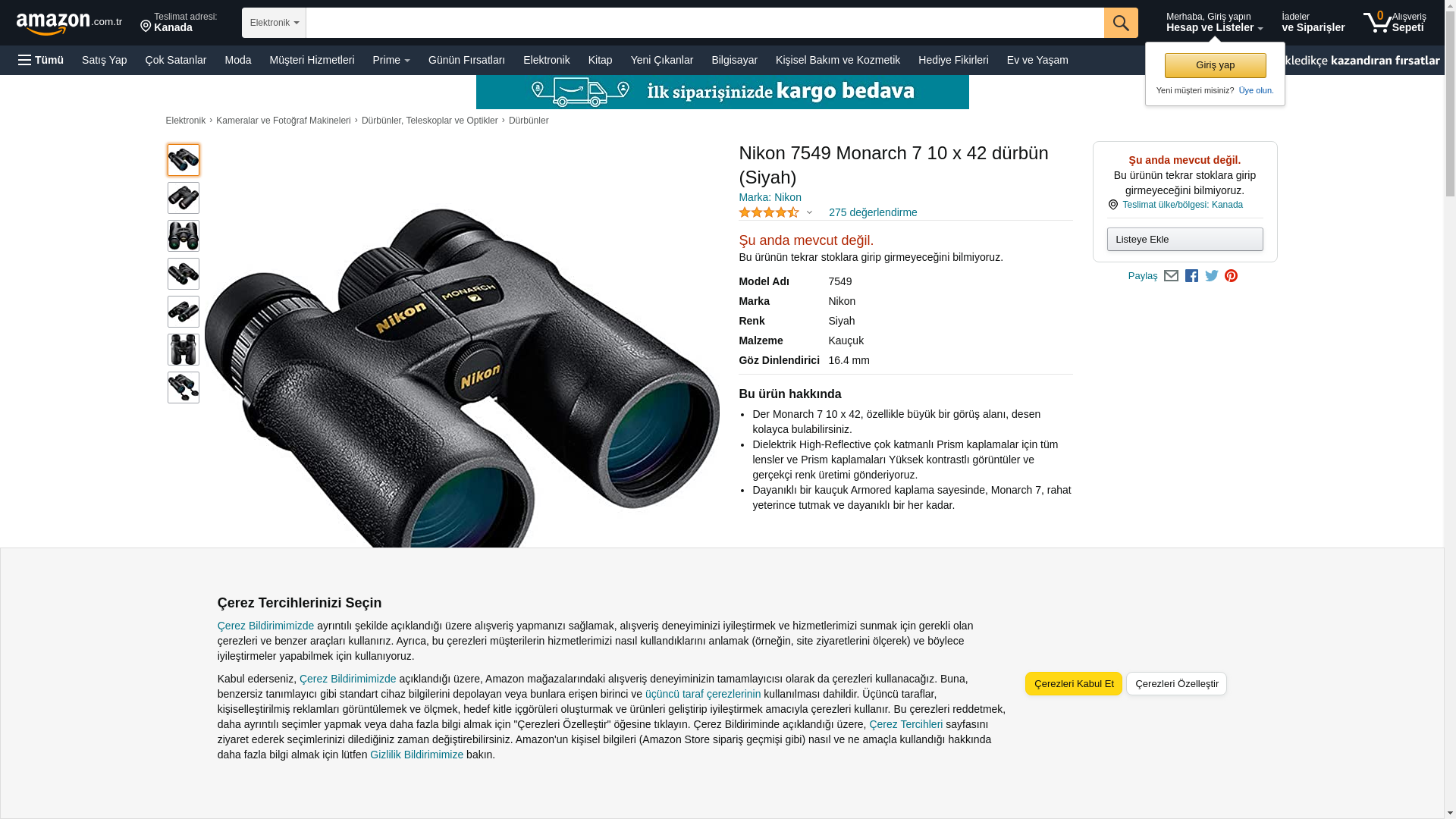
Task: Go to Amazon.com.tr home logo
Action: click(69, 24)
